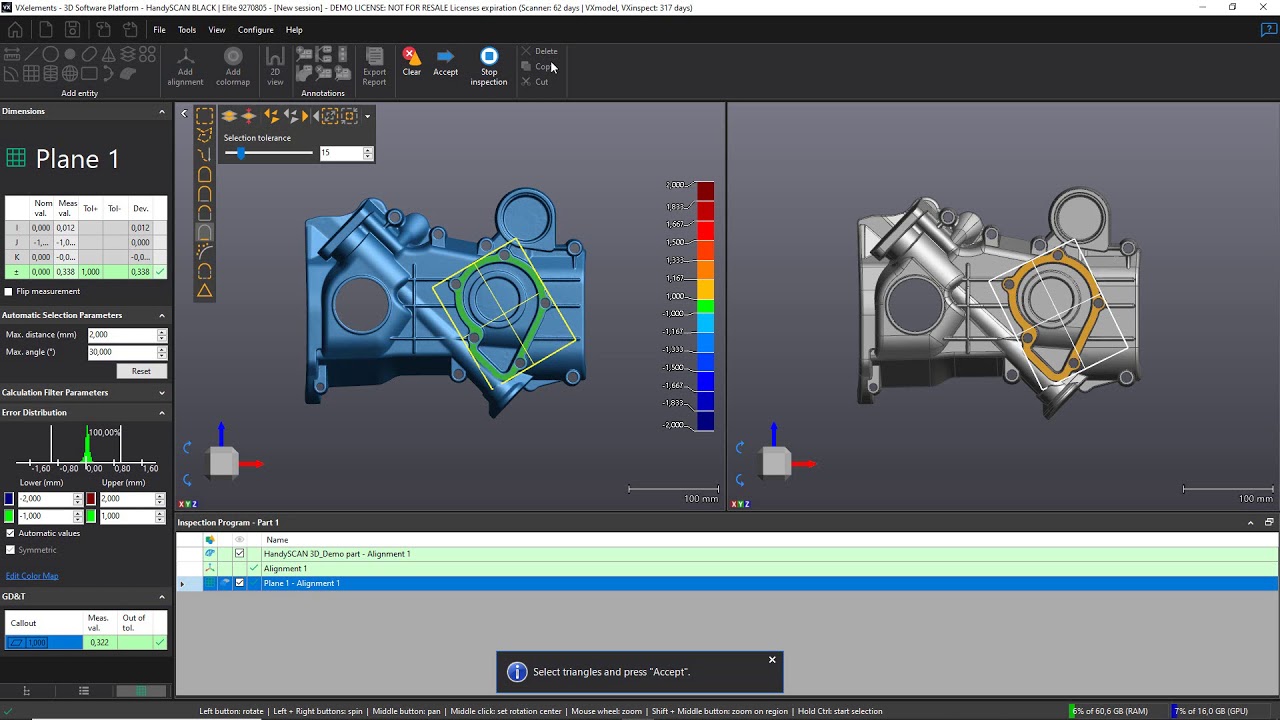Enable the Flip measurement checkbox
Screen dimensions: 1280x720
click(8, 291)
